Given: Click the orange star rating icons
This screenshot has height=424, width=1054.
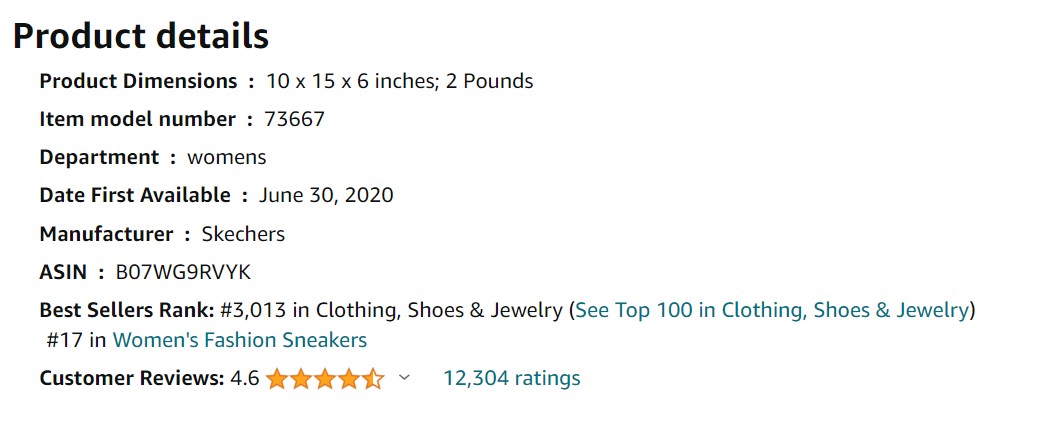Looking at the screenshot, I should [324, 379].
